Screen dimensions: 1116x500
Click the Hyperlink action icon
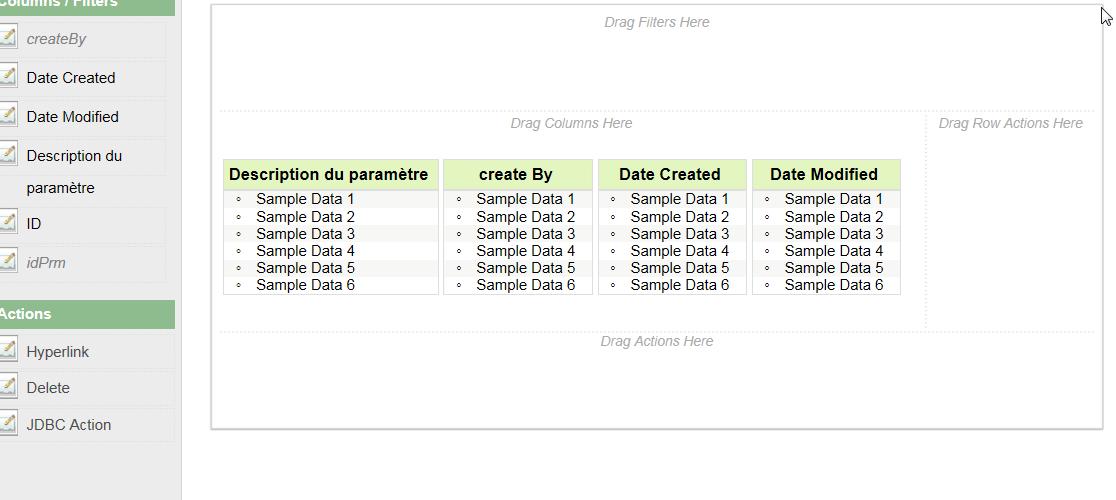(x=8, y=351)
